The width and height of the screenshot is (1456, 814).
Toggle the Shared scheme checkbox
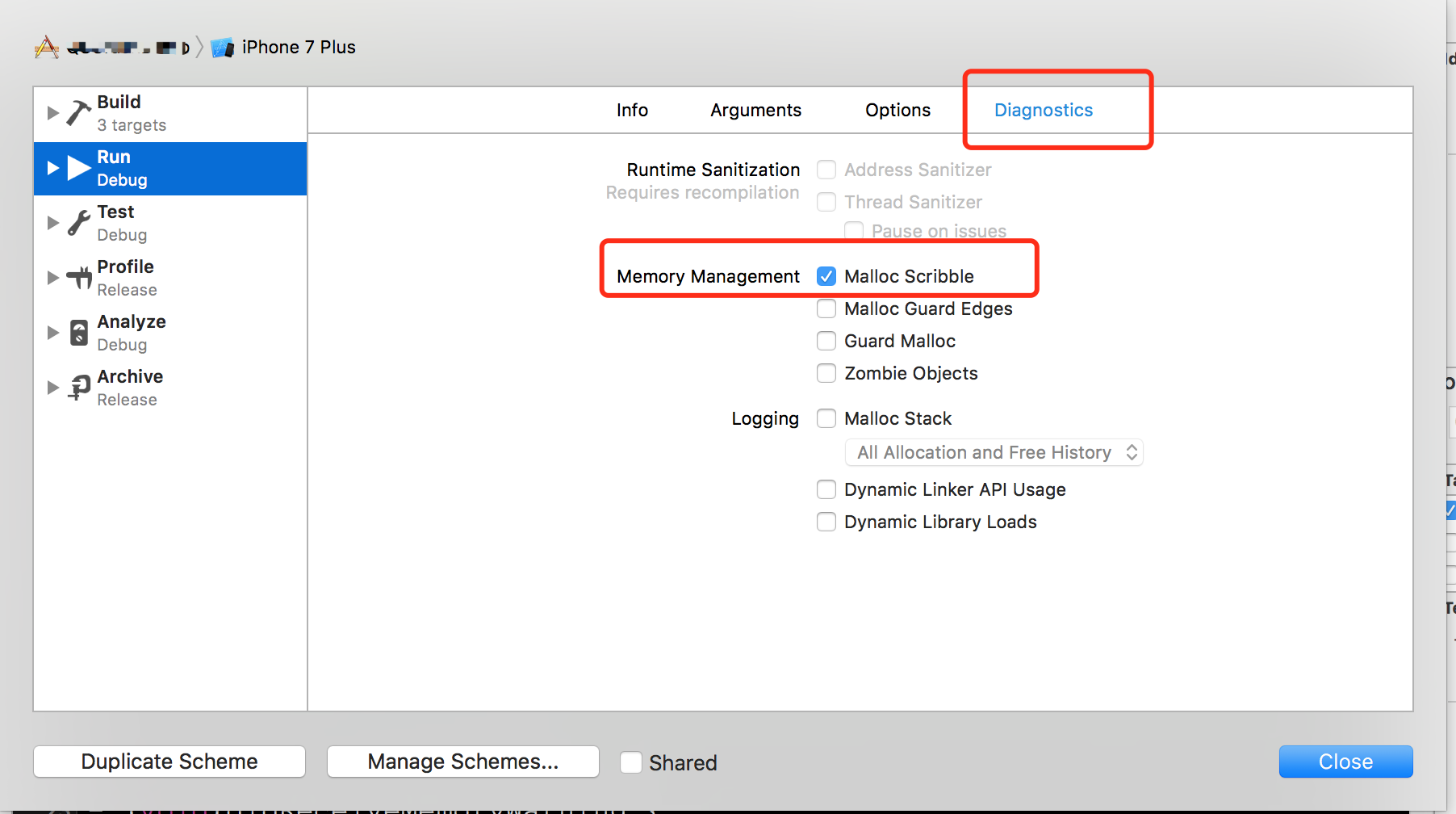coord(631,762)
